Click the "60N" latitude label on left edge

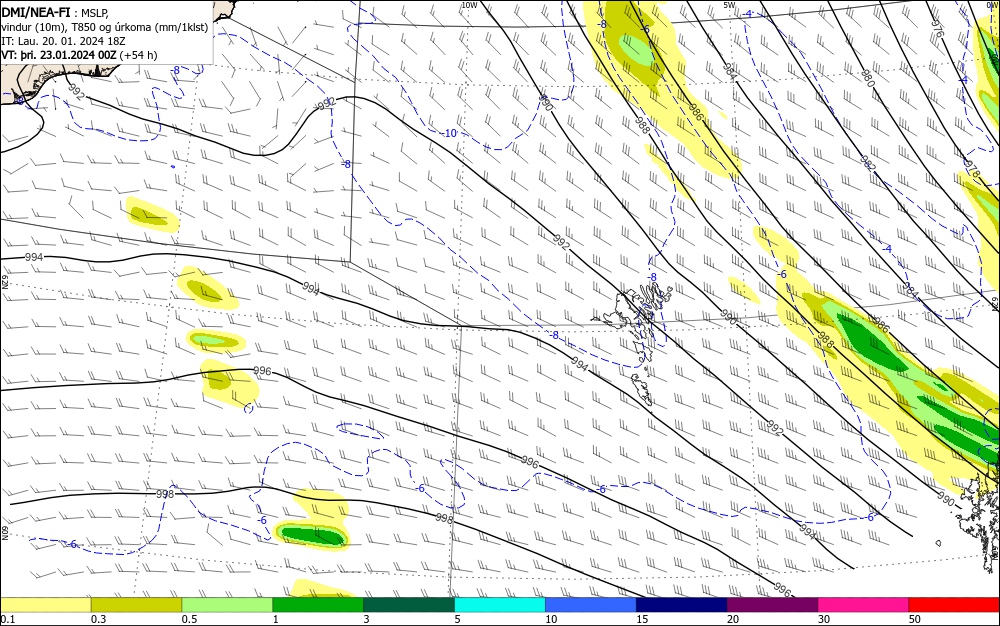click(4, 533)
